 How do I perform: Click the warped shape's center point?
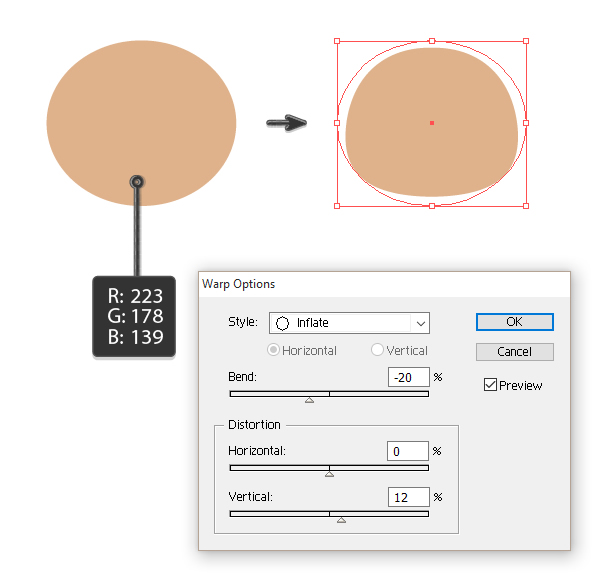click(432, 123)
